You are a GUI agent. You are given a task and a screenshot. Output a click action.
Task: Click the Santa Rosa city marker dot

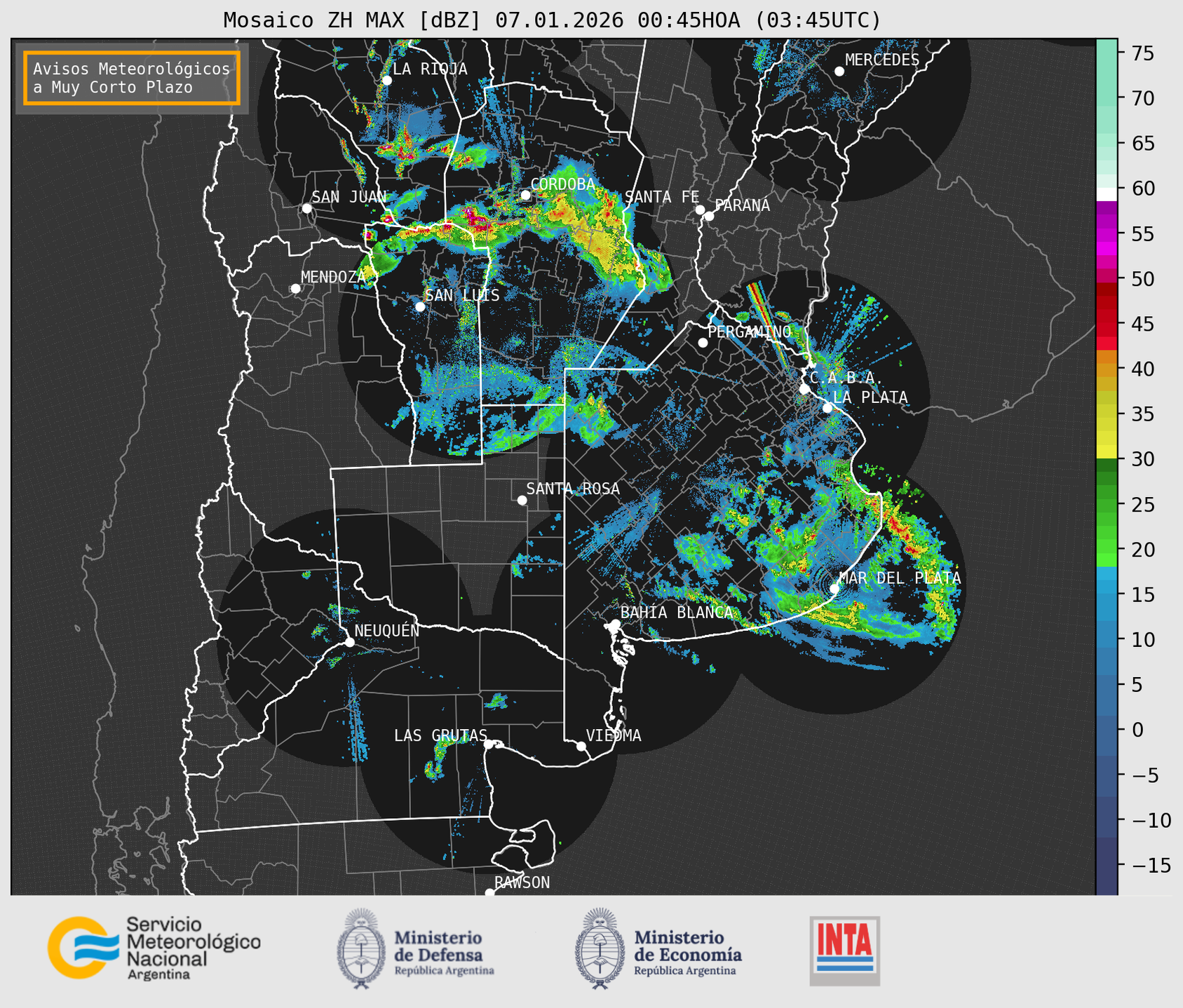pyautogui.click(x=522, y=500)
